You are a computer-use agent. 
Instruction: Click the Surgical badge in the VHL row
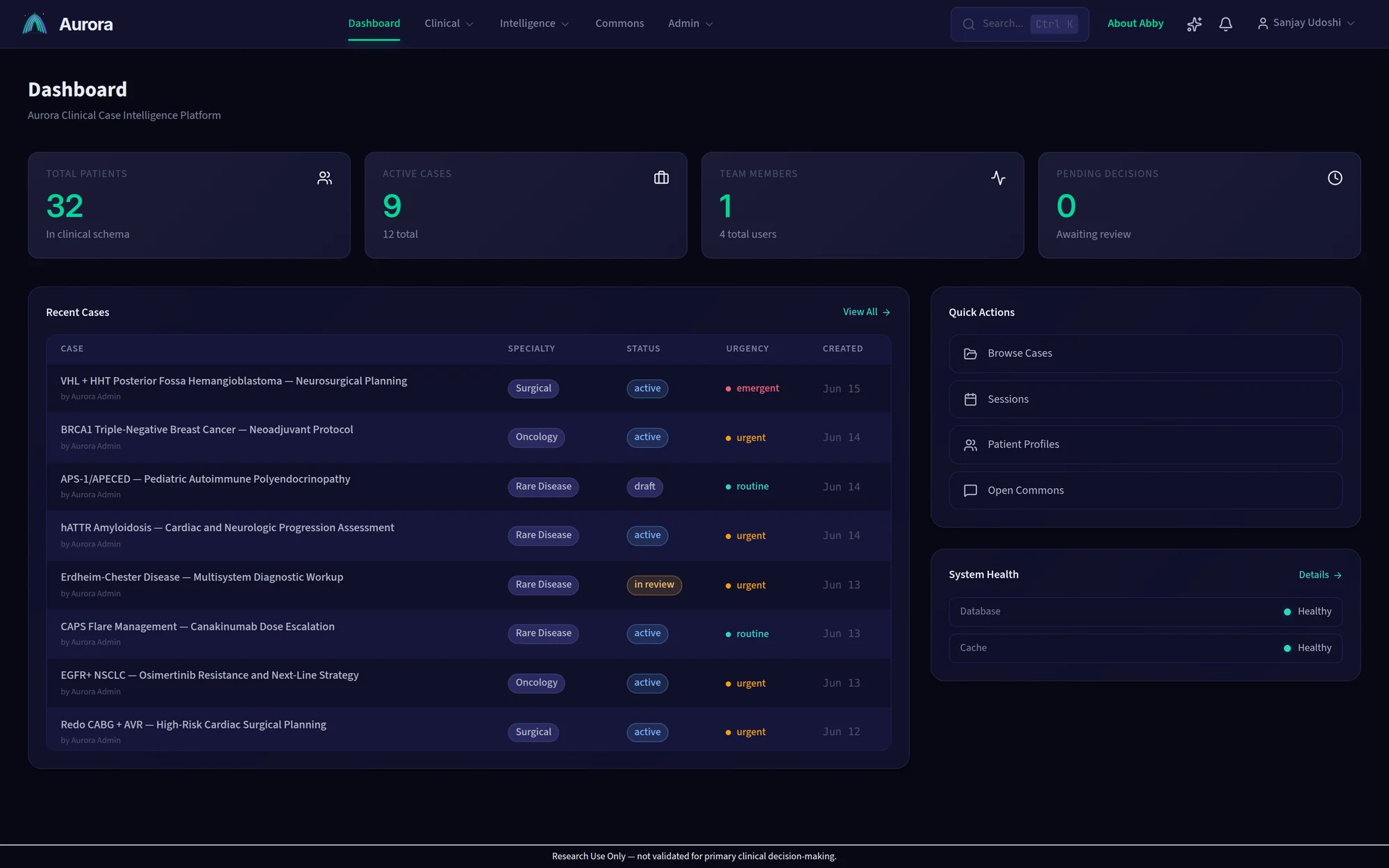pos(533,389)
